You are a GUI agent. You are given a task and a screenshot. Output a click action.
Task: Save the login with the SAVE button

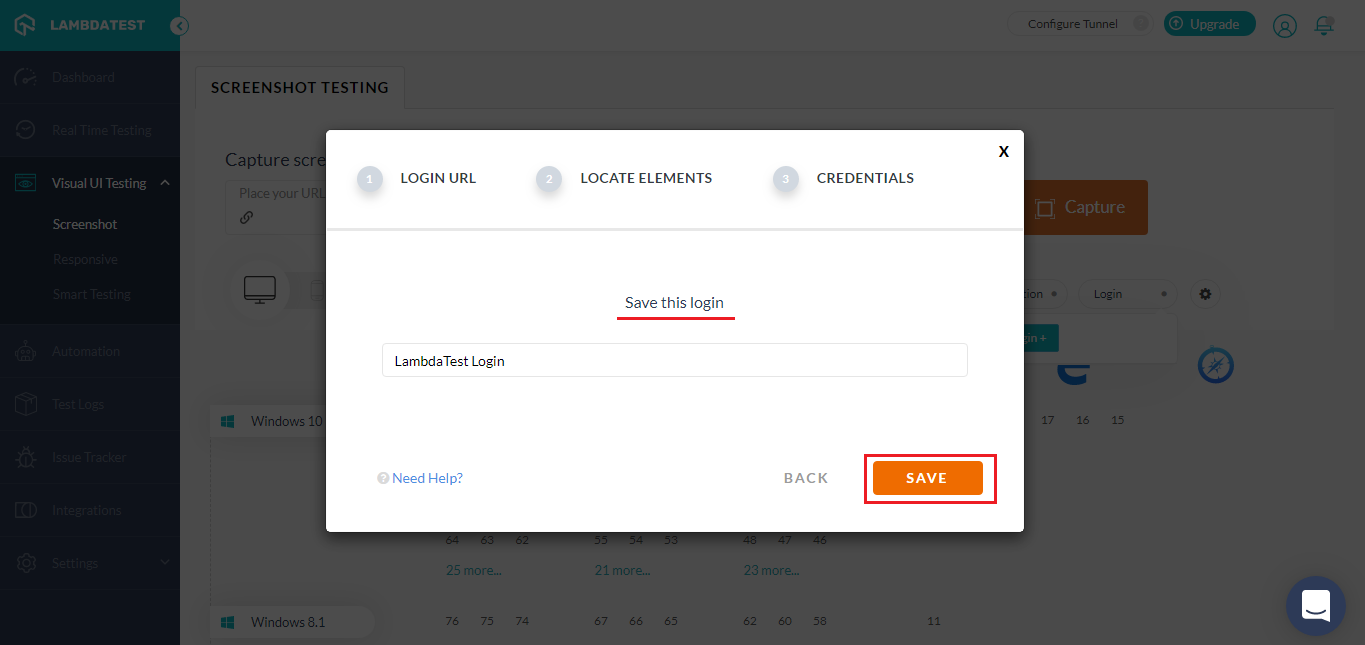(929, 478)
